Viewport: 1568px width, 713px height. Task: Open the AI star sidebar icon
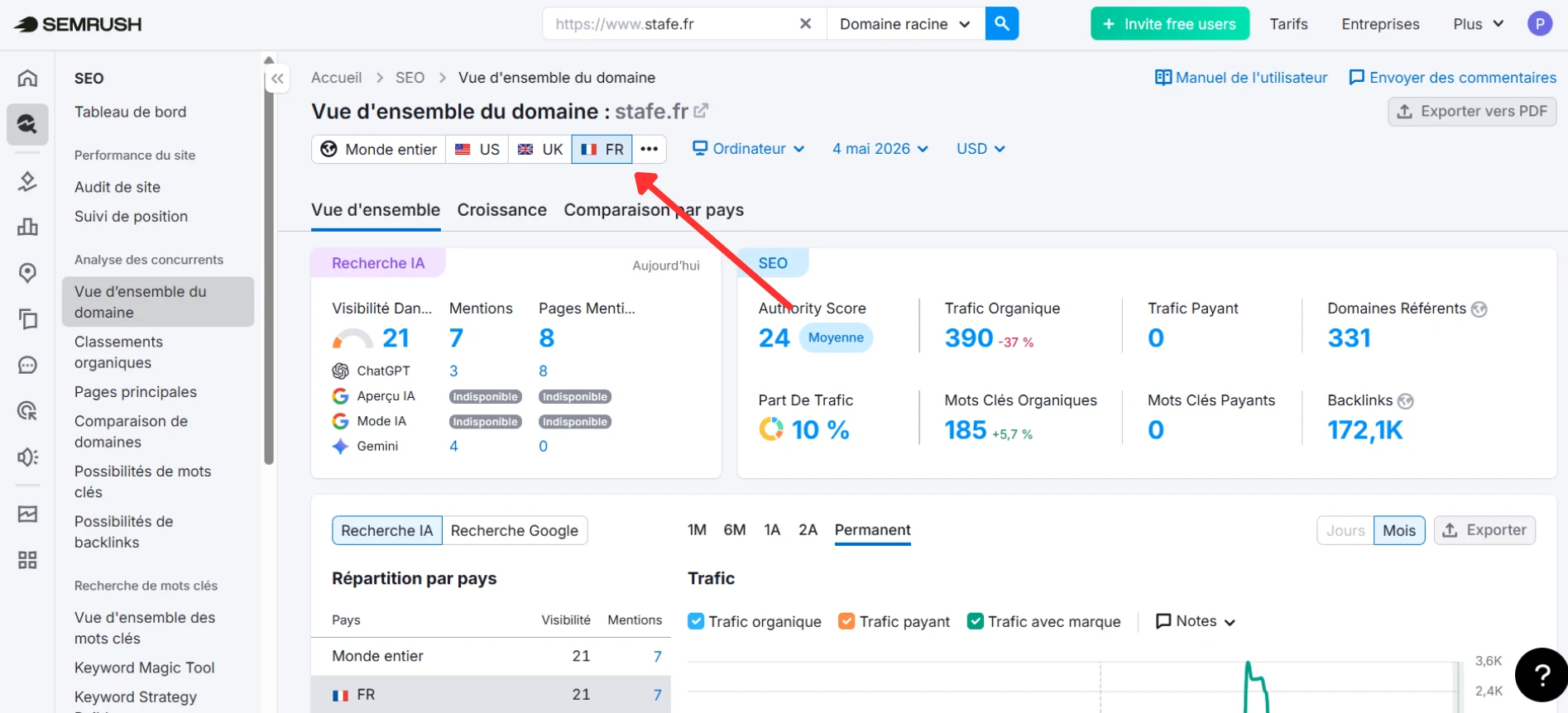point(27,181)
